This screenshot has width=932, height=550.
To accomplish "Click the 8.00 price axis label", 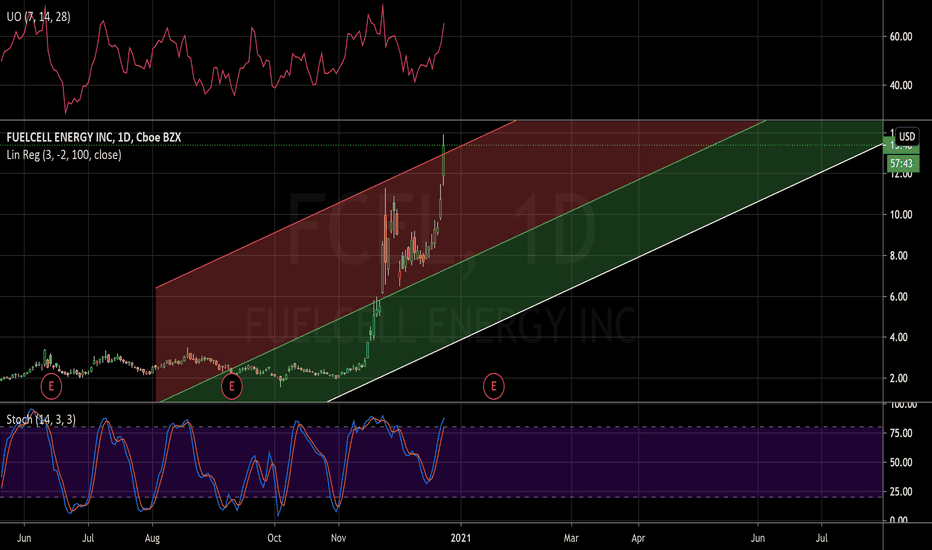I will pyautogui.click(x=899, y=256).
